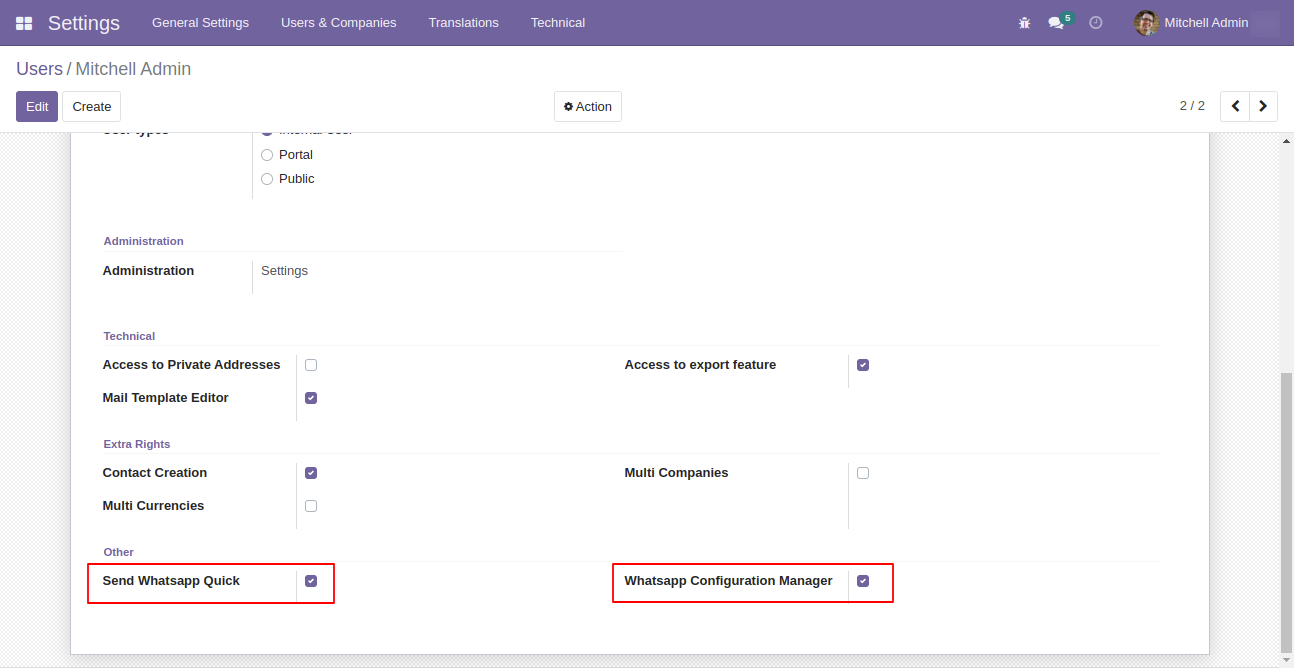Viewport: 1294px width, 668px height.
Task: Open the Action dropdown menu
Action: tap(588, 107)
